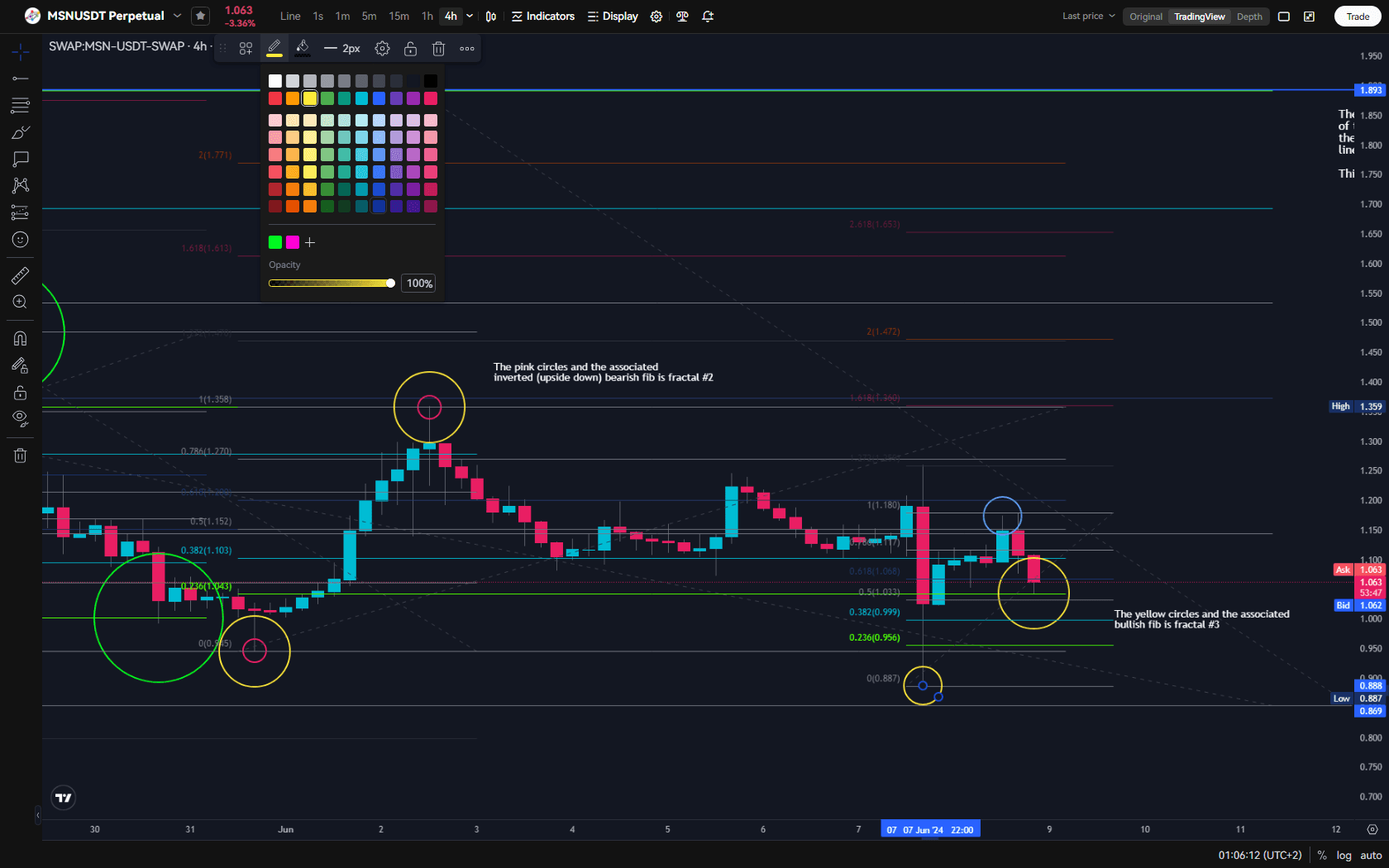Lock the selected drawing object

click(x=410, y=49)
